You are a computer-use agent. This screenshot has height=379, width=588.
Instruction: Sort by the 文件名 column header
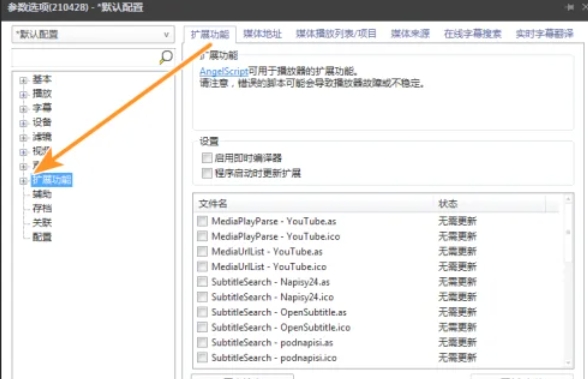(314, 204)
